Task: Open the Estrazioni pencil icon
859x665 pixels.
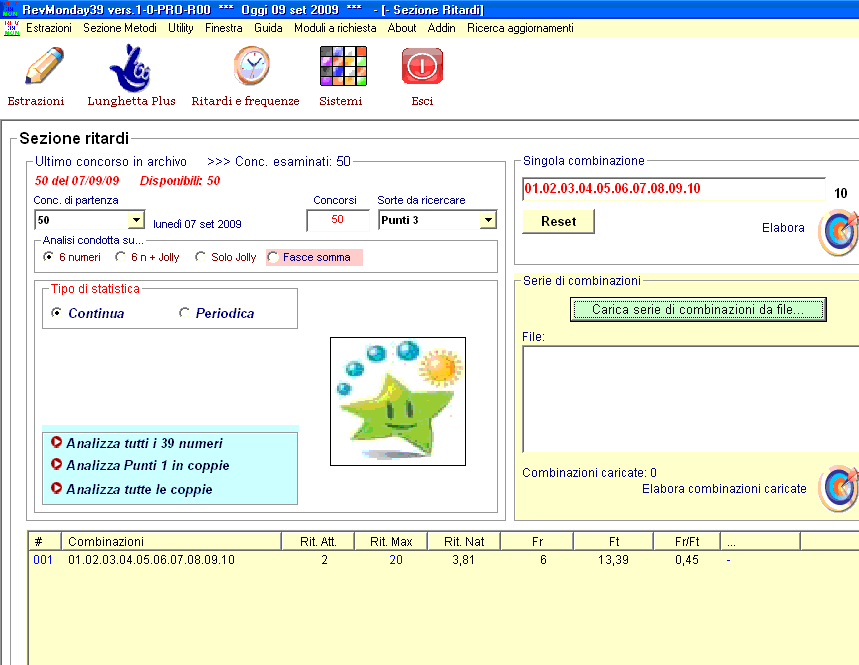Action: (x=44, y=66)
